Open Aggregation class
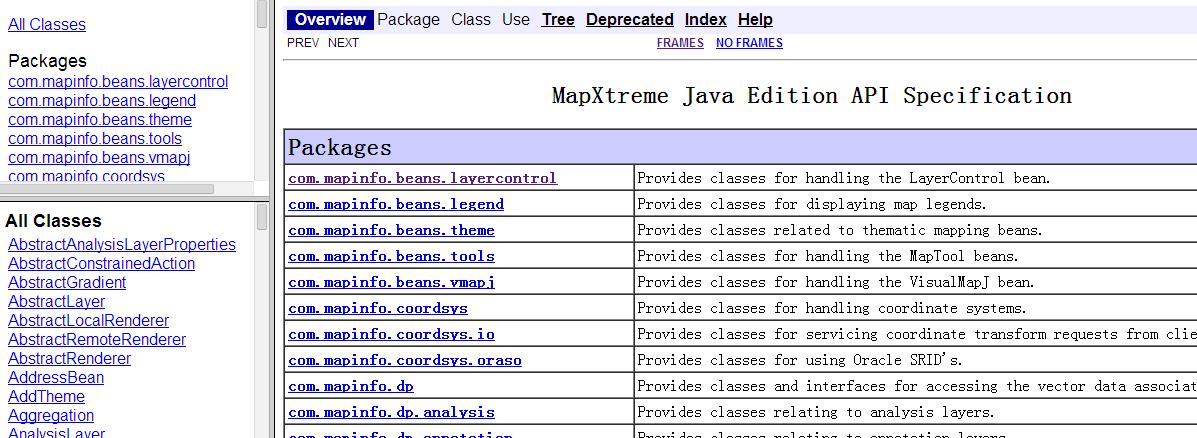The height and width of the screenshot is (438, 1197). pos(51,416)
